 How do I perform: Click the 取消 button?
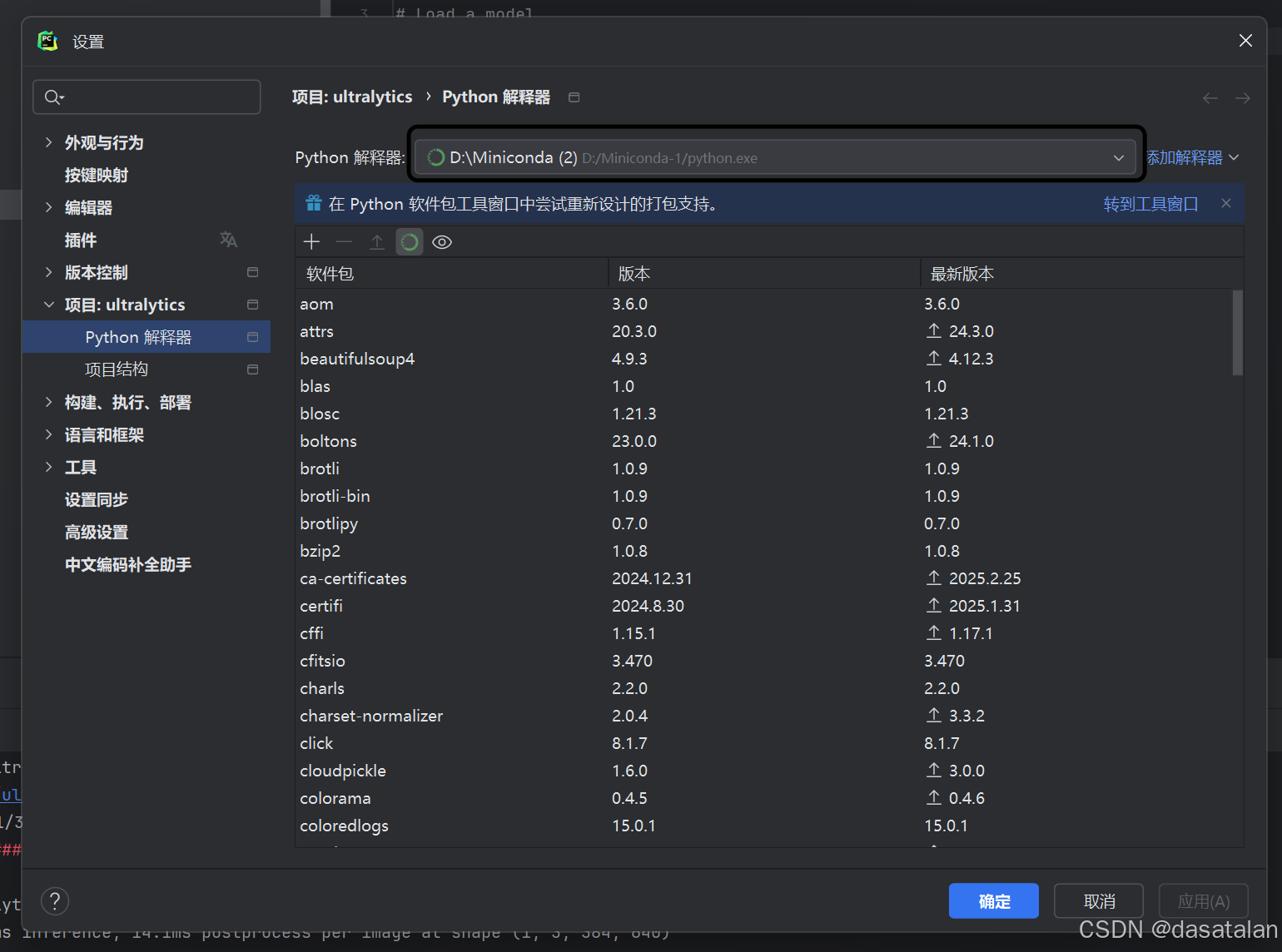click(1099, 901)
